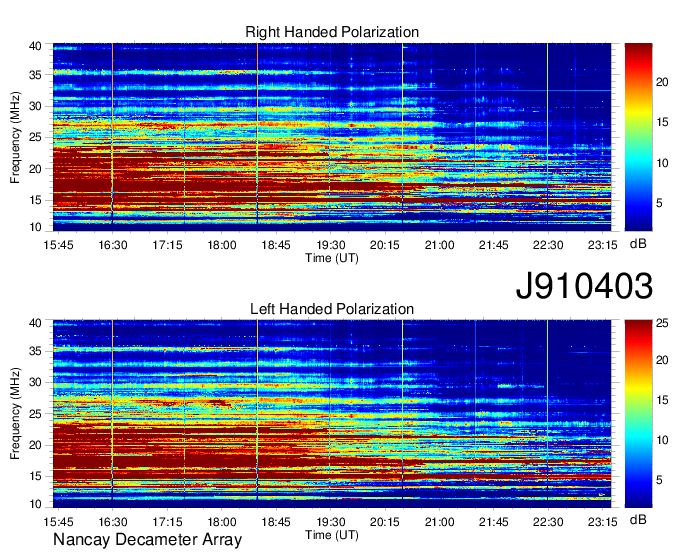
Task: Click the 20:15 tick on lower time axis
Action: (385, 522)
